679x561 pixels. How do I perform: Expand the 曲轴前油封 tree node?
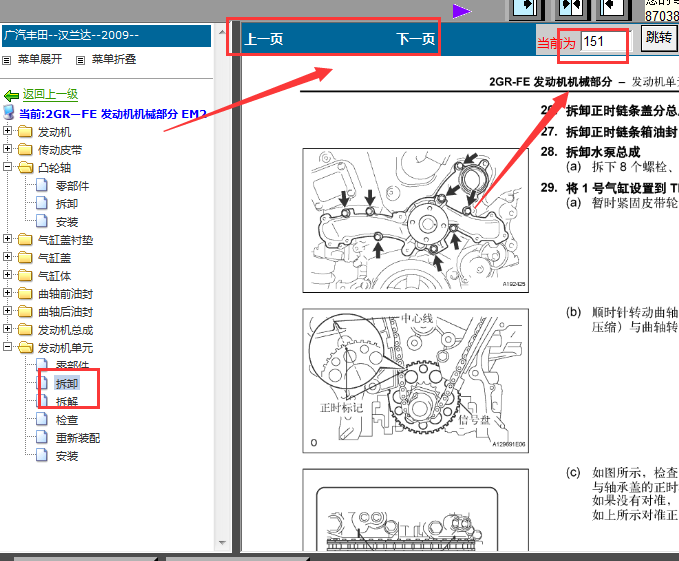(7, 293)
